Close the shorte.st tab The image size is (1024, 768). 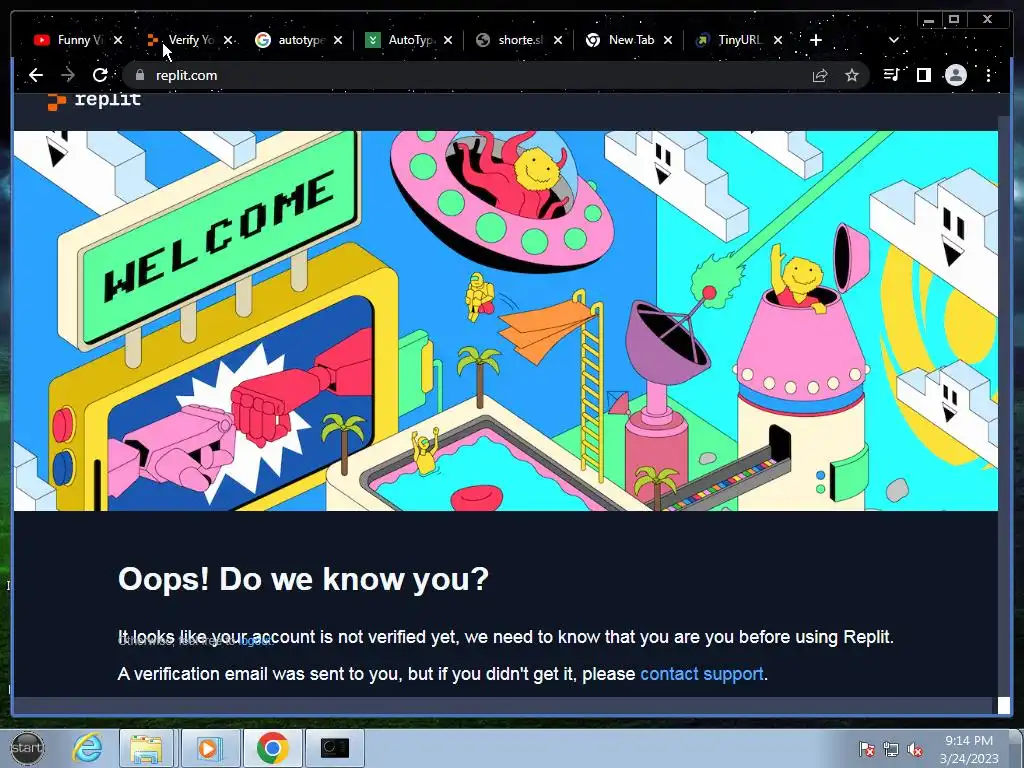558,40
